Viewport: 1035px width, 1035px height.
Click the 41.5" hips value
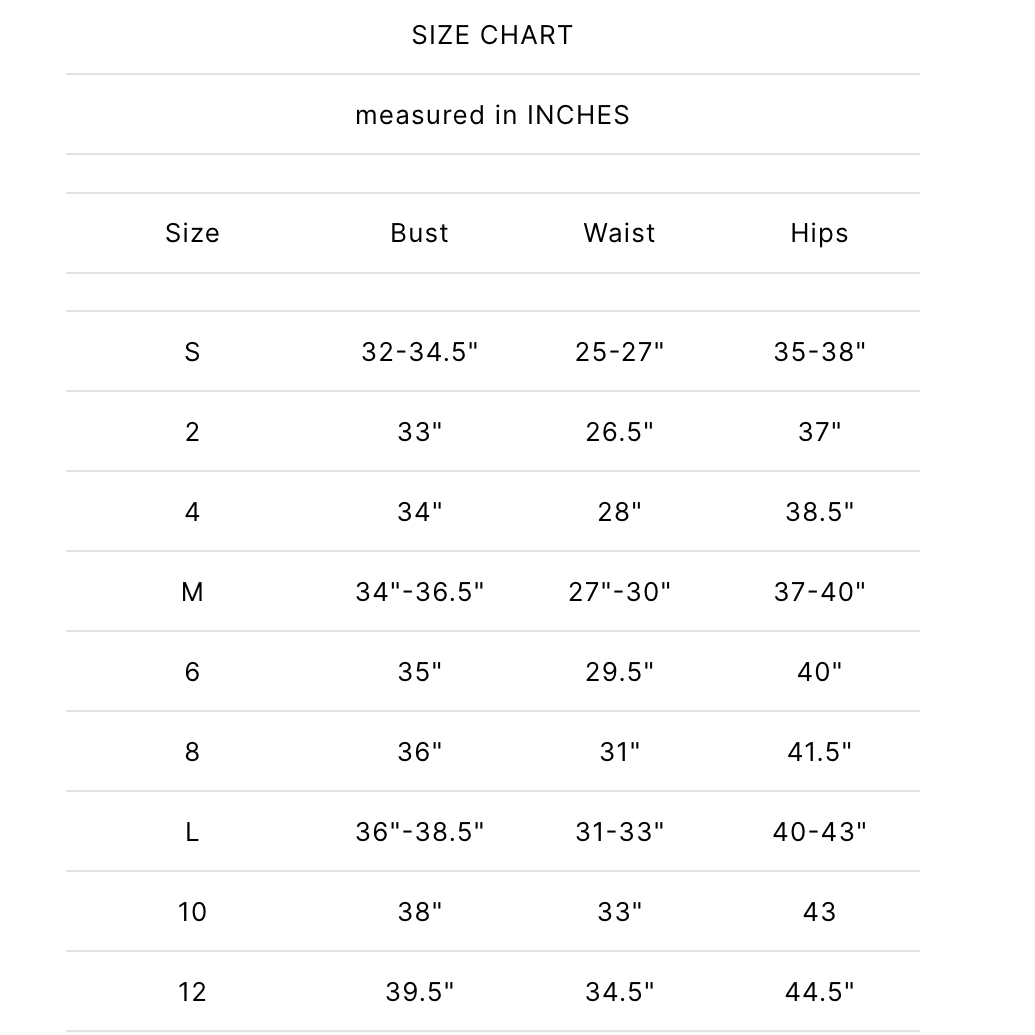[819, 751]
